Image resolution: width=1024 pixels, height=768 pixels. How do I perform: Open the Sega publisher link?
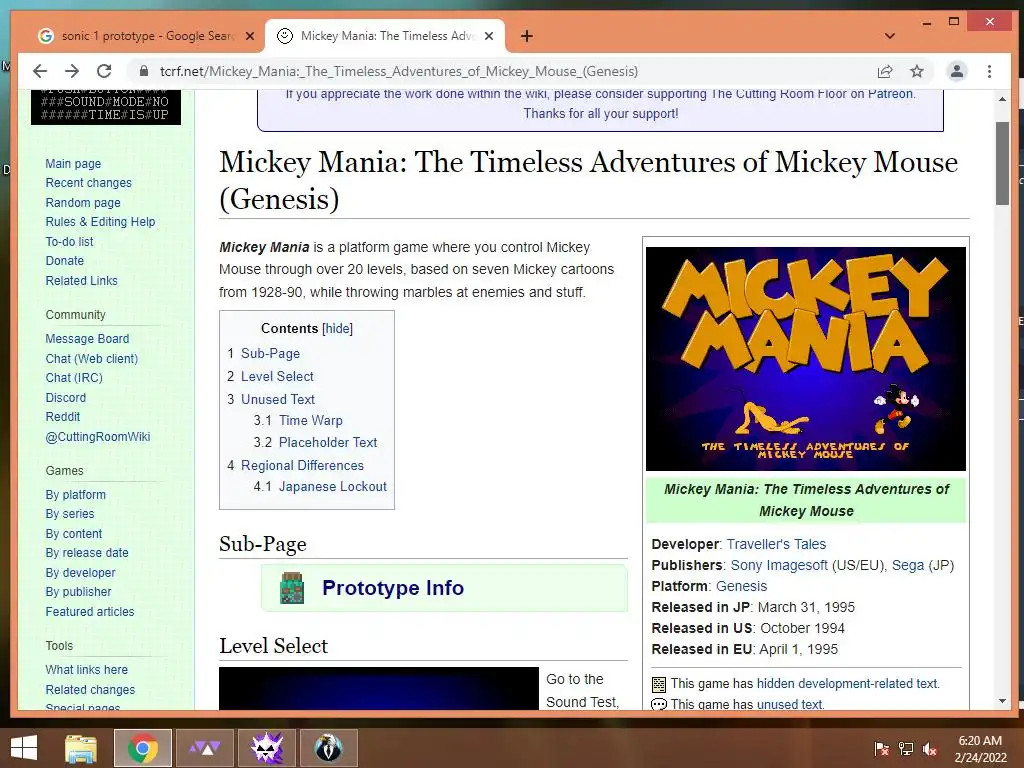pos(908,565)
